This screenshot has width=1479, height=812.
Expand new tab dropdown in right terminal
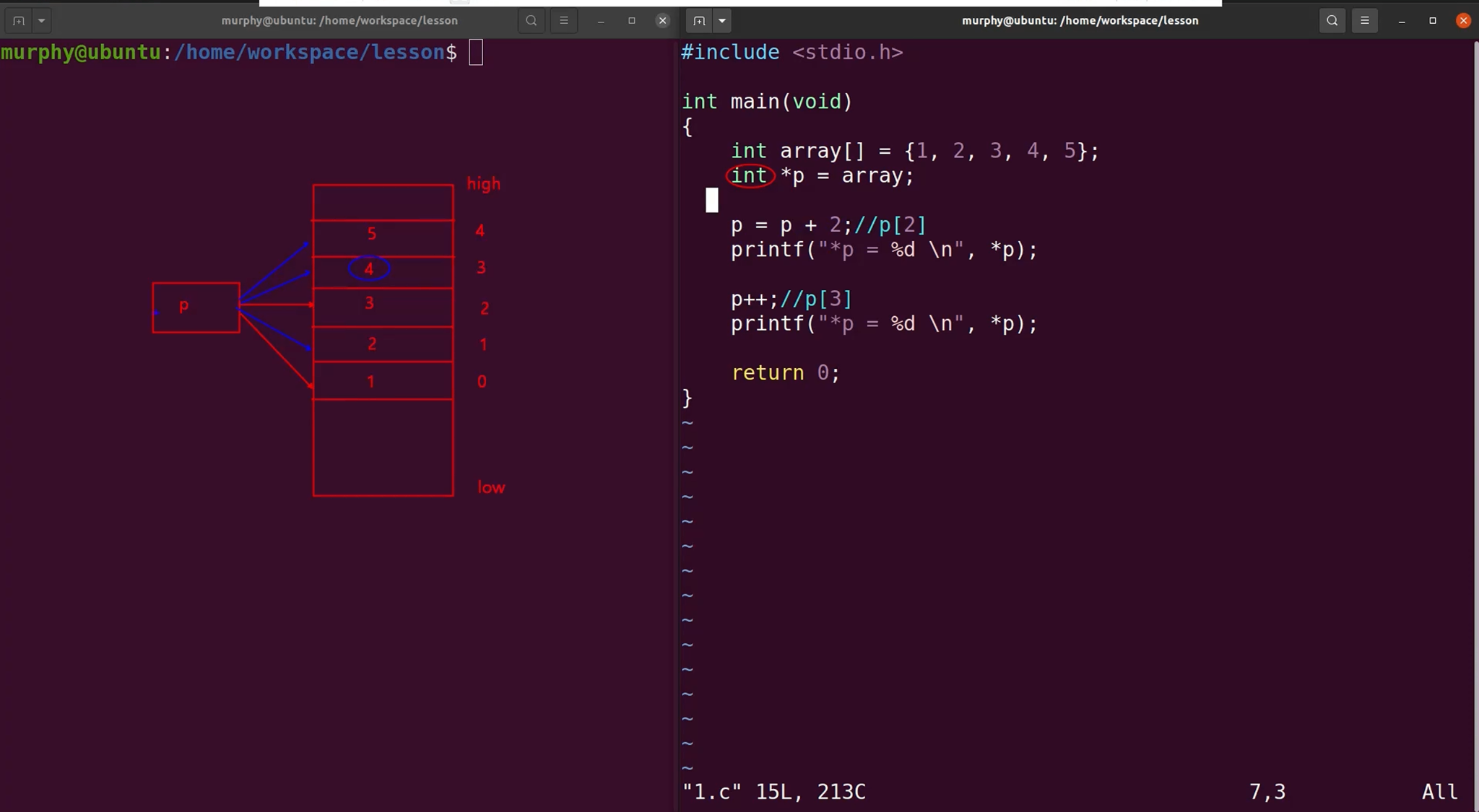click(722, 21)
